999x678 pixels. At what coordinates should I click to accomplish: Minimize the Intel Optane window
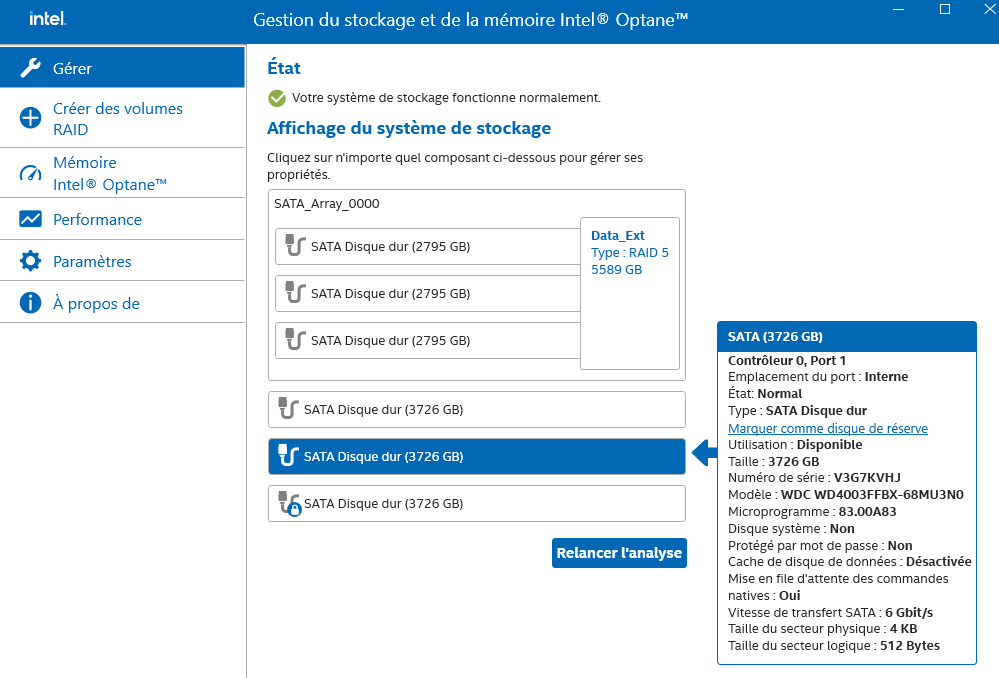[x=898, y=10]
